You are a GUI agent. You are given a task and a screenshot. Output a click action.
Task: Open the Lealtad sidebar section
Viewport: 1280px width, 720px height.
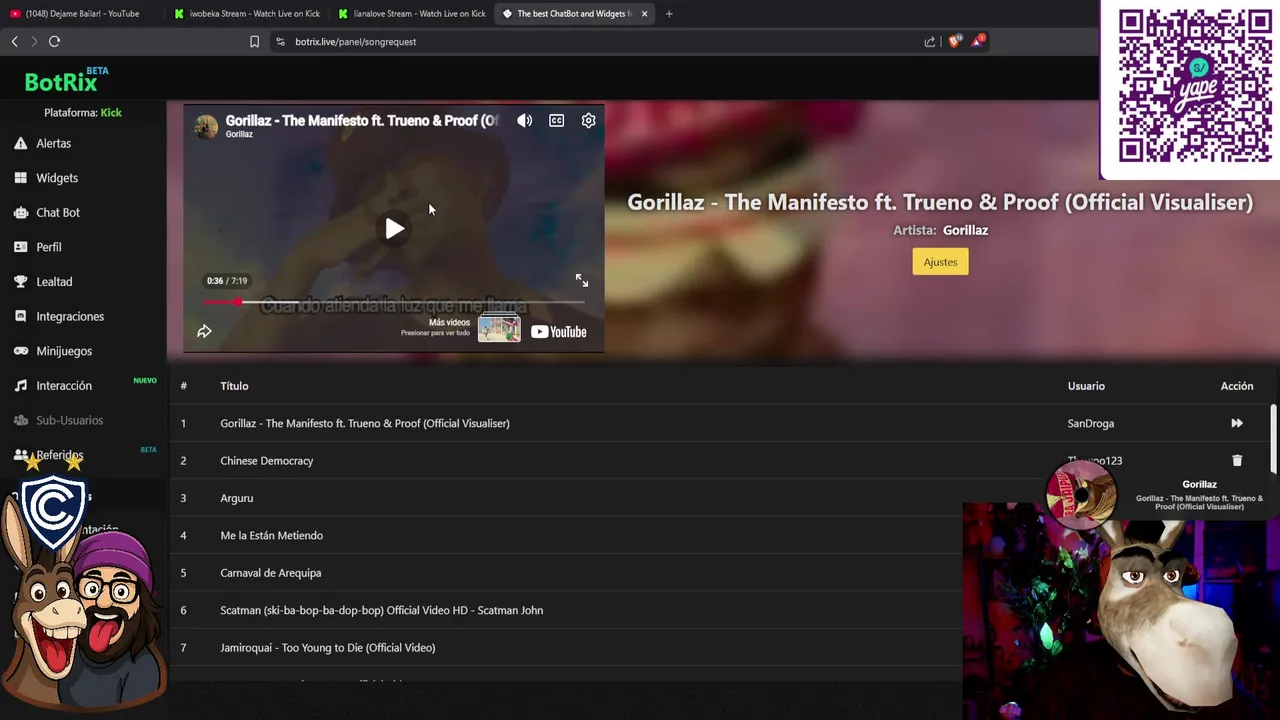(x=54, y=282)
